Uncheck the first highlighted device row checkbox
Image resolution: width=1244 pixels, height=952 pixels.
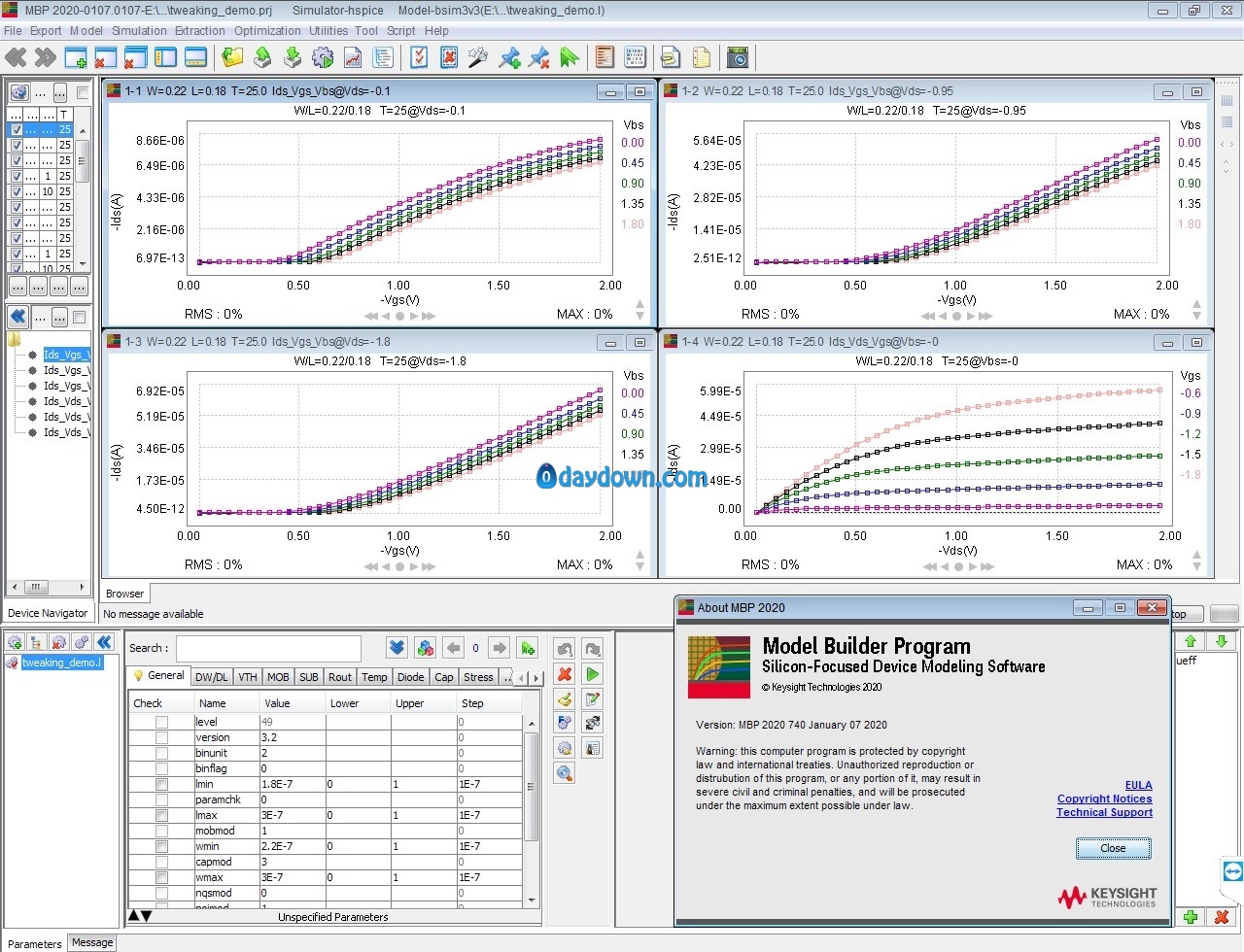(x=16, y=129)
